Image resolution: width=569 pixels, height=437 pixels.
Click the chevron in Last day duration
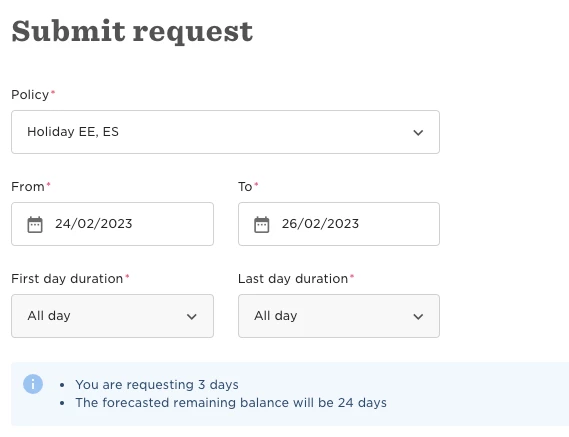click(418, 316)
